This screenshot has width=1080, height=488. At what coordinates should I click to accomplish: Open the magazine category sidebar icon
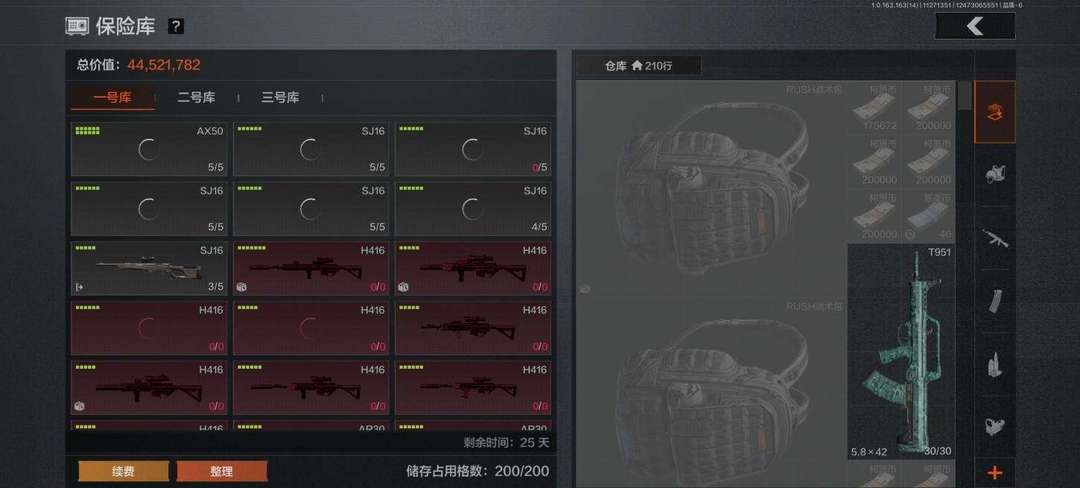[x=995, y=301]
